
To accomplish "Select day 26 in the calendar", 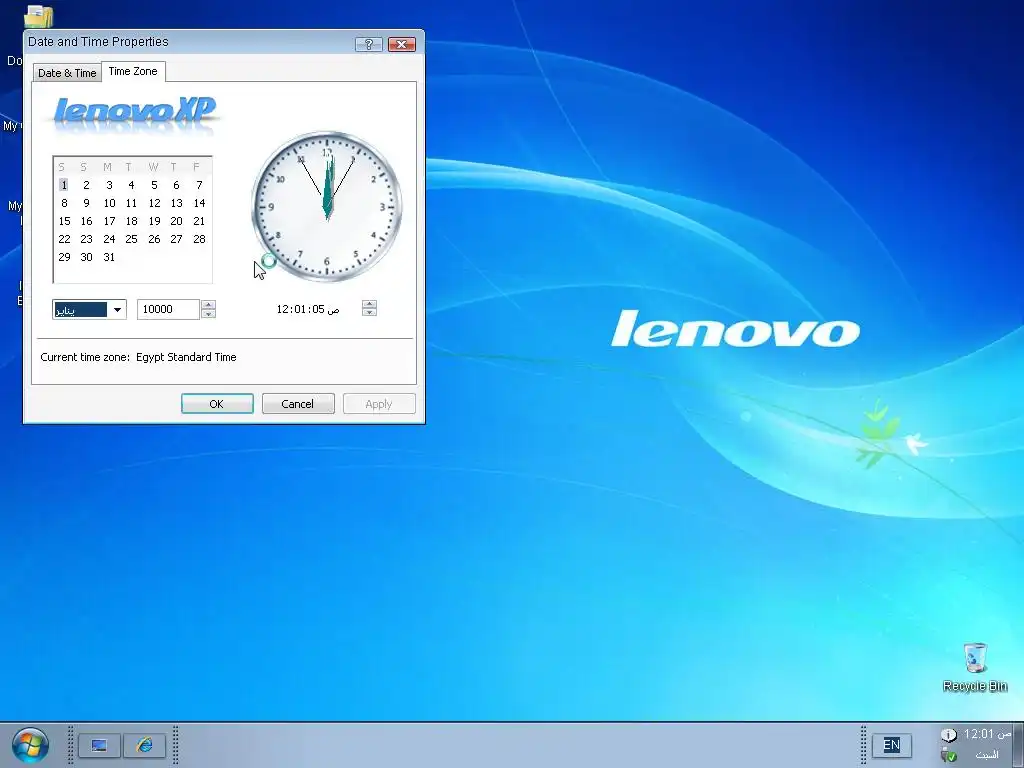I will pos(154,239).
